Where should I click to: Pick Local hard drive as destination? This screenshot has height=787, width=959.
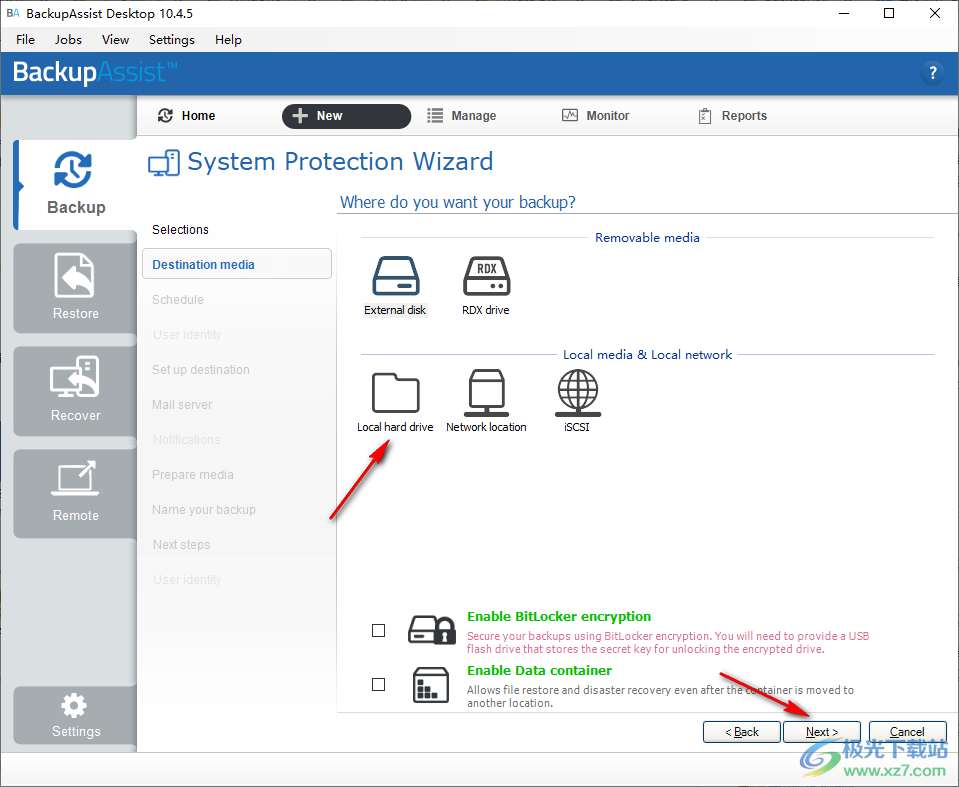(x=395, y=402)
